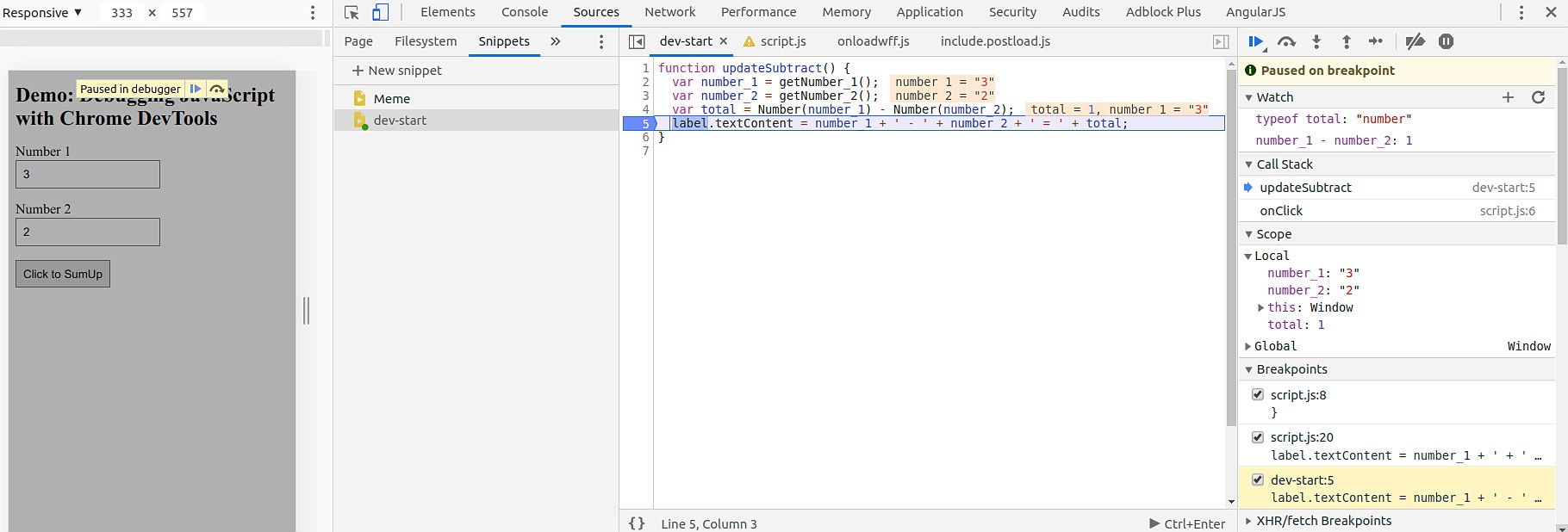
Task: Toggle the device toolbar icon
Action: (380, 12)
